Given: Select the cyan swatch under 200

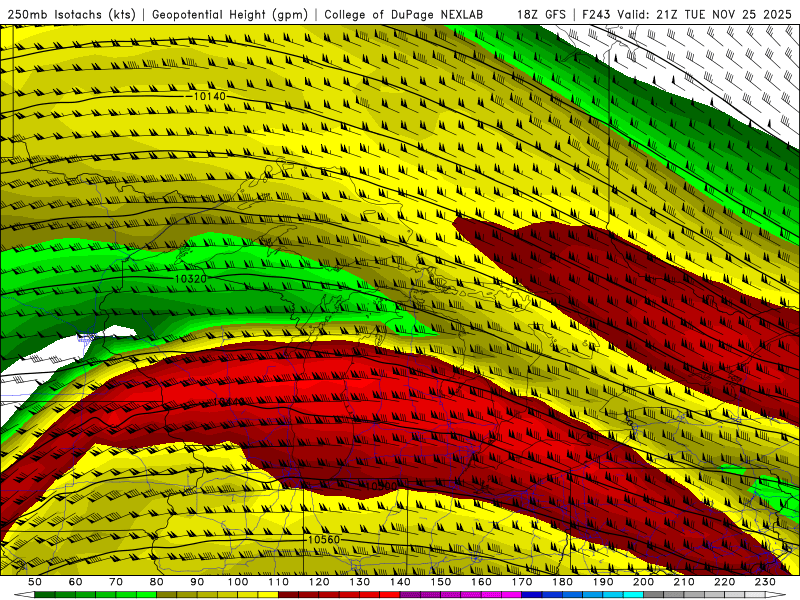Looking at the screenshot, I should [x=634, y=595].
